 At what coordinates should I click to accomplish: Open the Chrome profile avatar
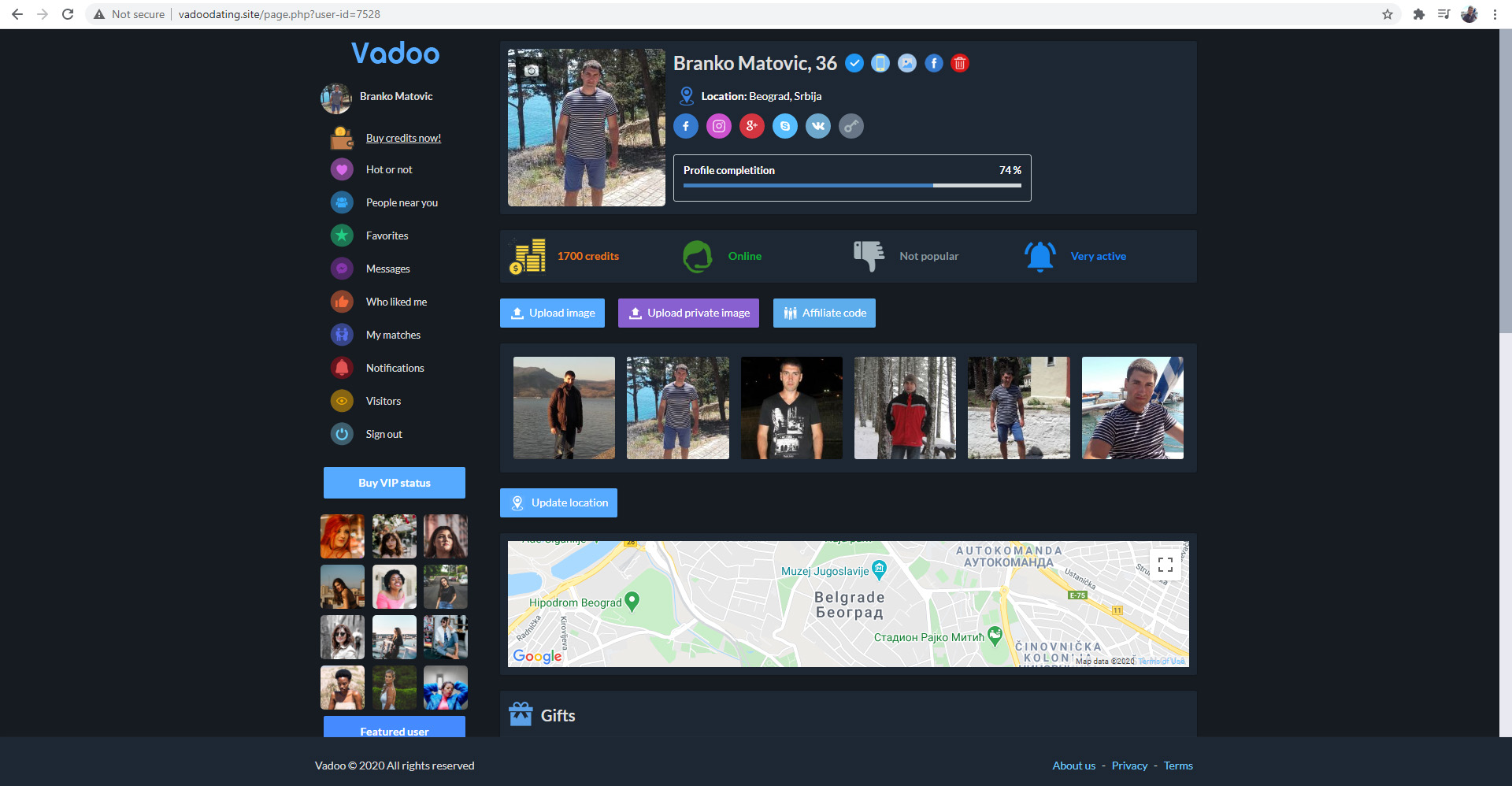[1469, 14]
